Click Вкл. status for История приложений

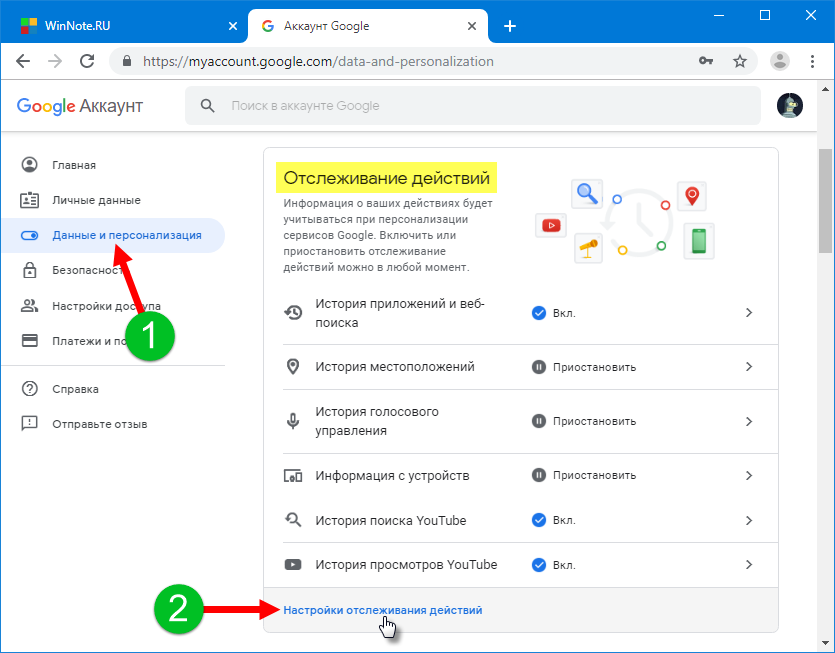pyautogui.click(x=554, y=313)
